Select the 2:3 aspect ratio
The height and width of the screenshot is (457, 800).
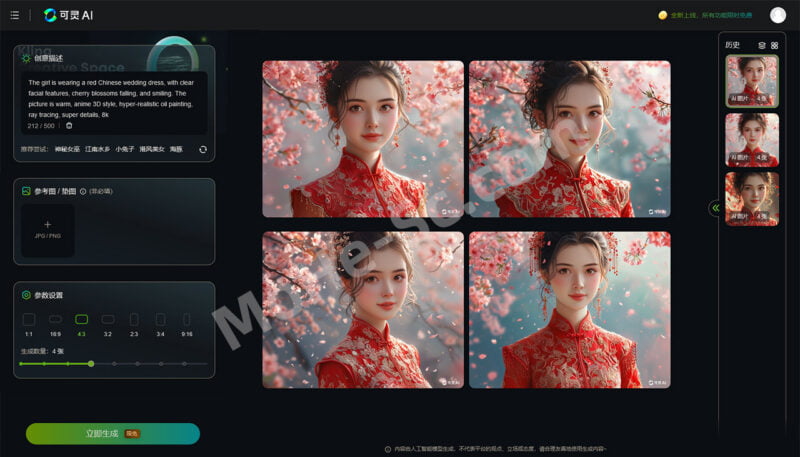[134, 324]
